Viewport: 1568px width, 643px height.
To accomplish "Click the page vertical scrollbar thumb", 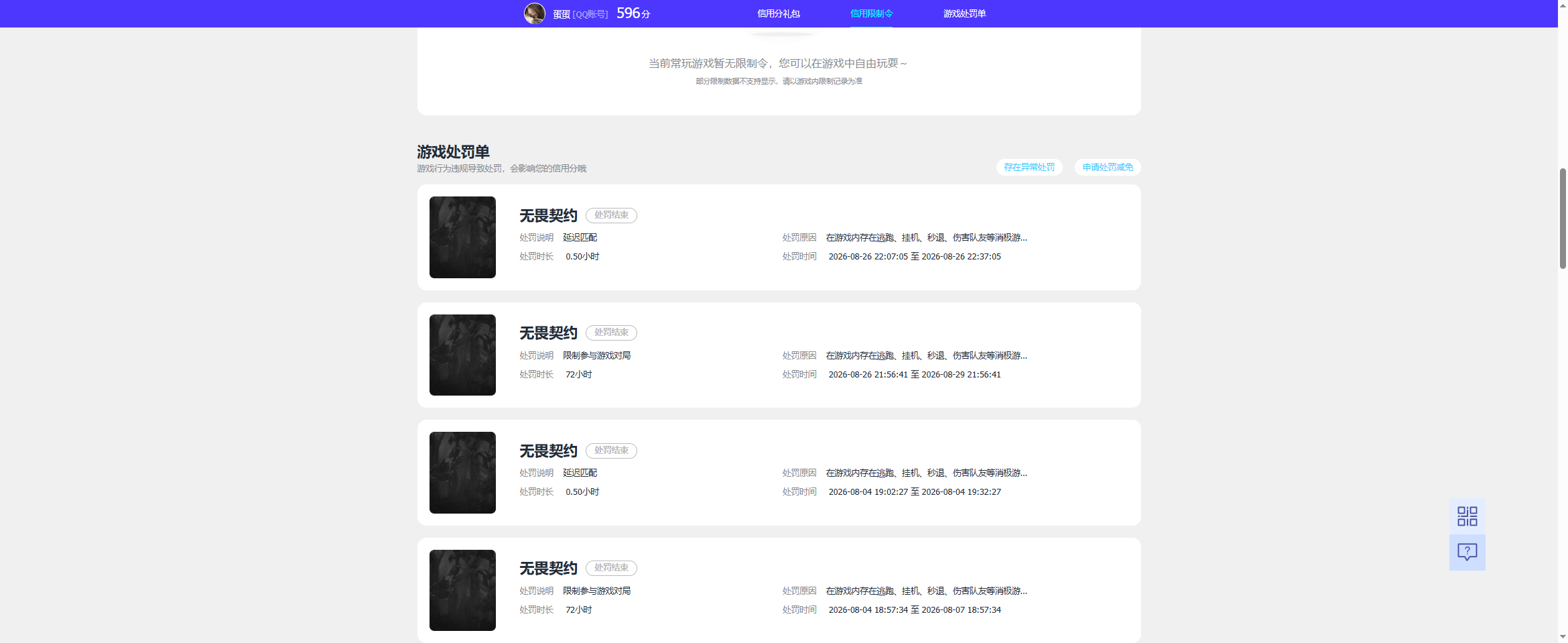I will tap(1563, 219).
